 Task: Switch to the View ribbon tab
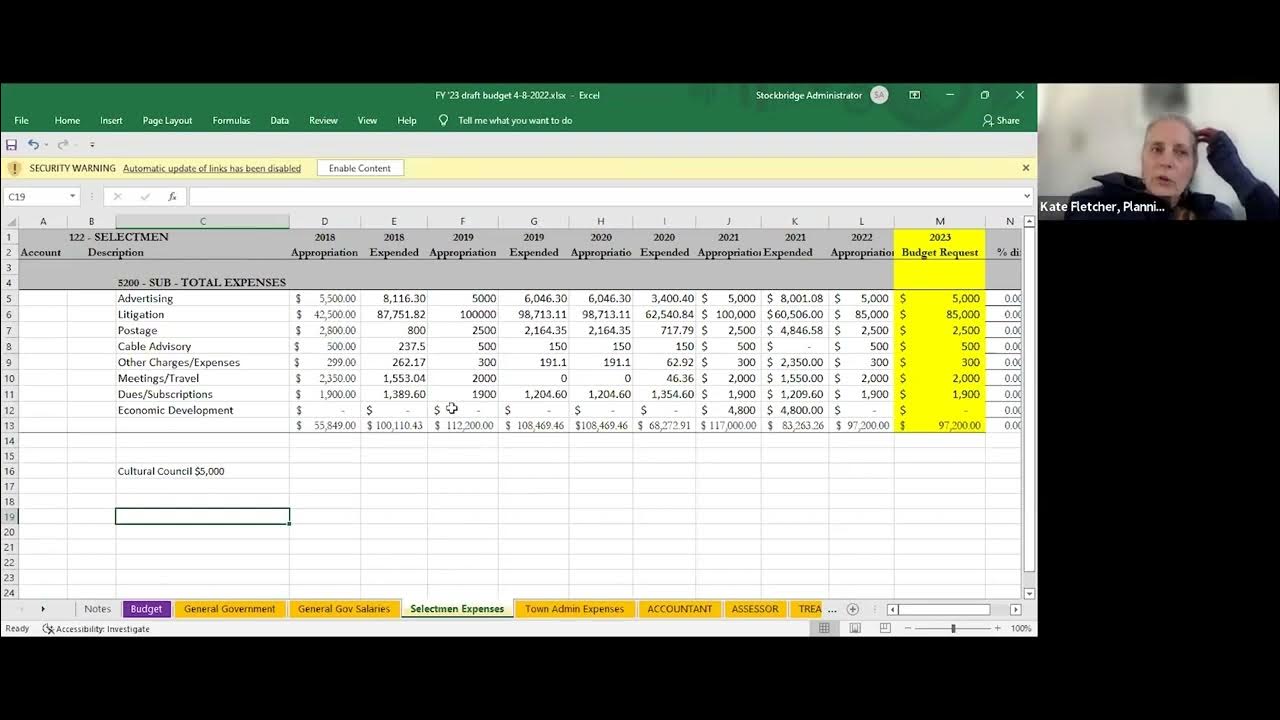[367, 120]
